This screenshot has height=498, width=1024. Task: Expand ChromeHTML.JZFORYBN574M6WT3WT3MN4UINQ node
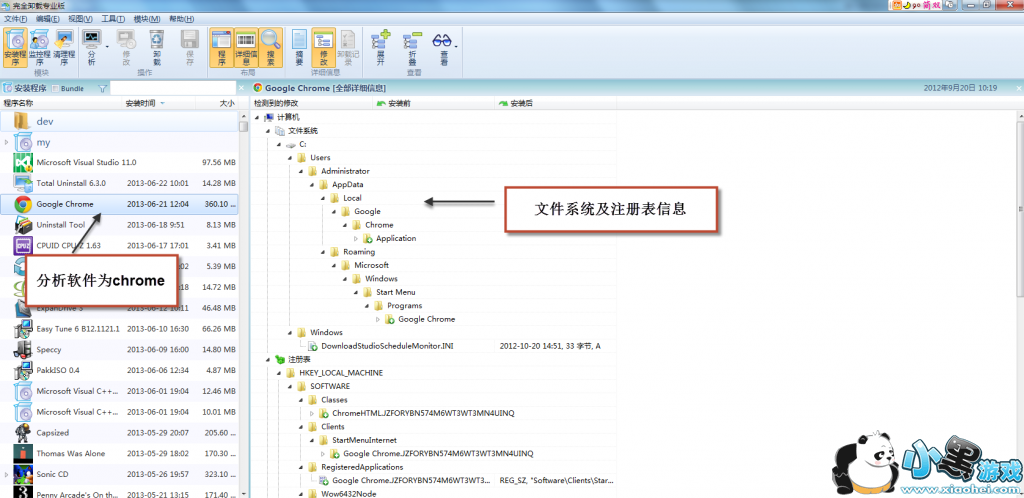(312, 414)
